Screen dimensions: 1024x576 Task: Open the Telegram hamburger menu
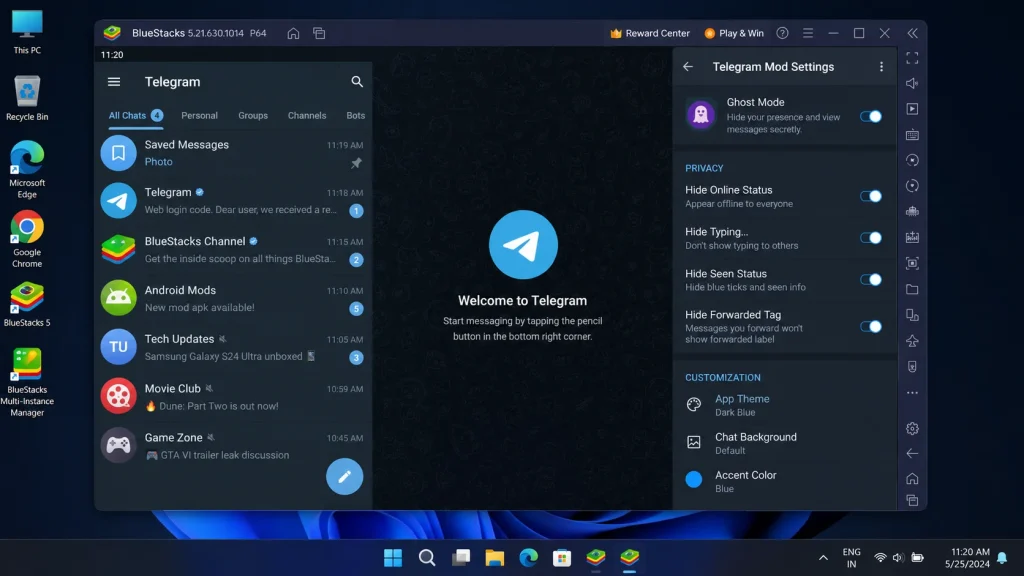tap(114, 82)
